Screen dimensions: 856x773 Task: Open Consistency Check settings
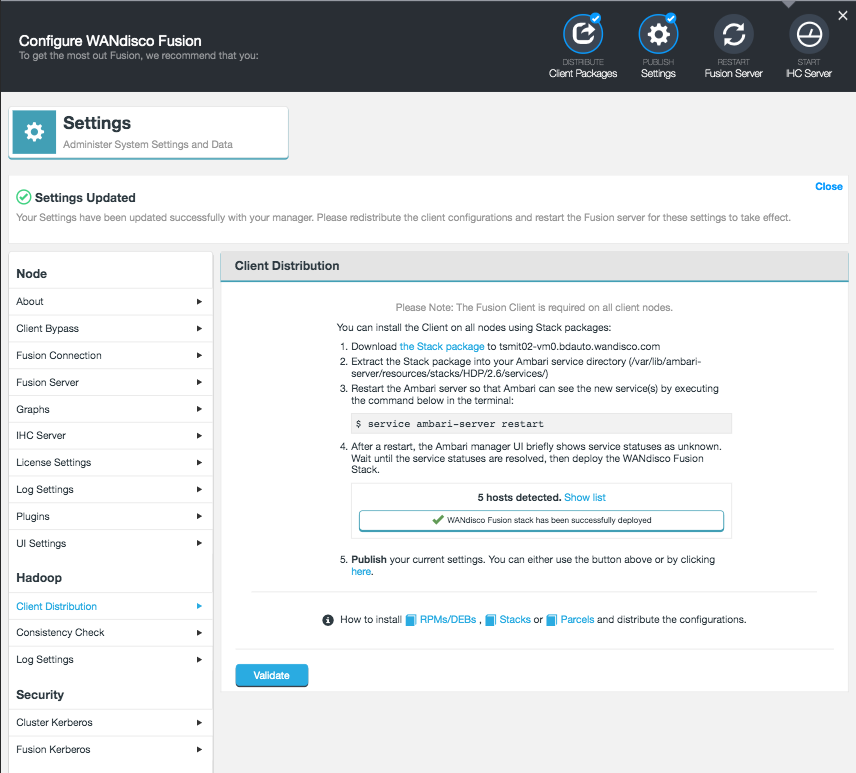pyautogui.click(x=110, y=633)
